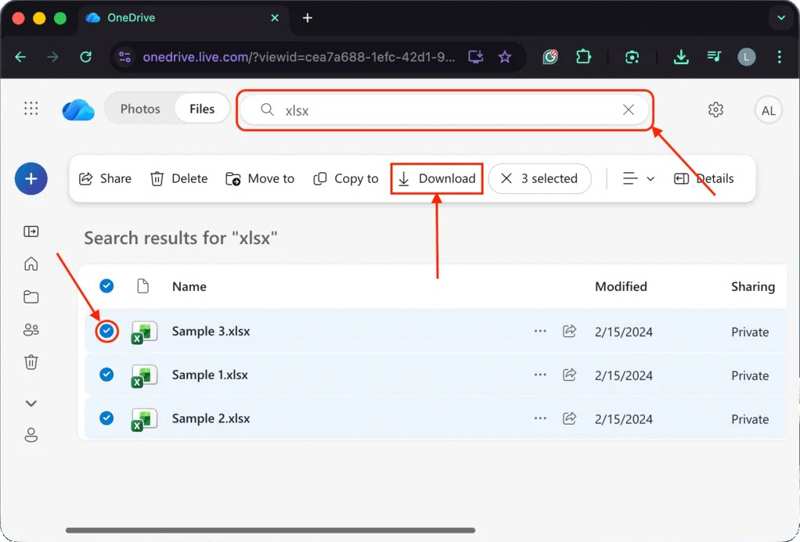Image resolution: width=800 pixels, height=542 pixels.
Task: Click the onedrive.live.com address bar
Action: tap(298, 57)
